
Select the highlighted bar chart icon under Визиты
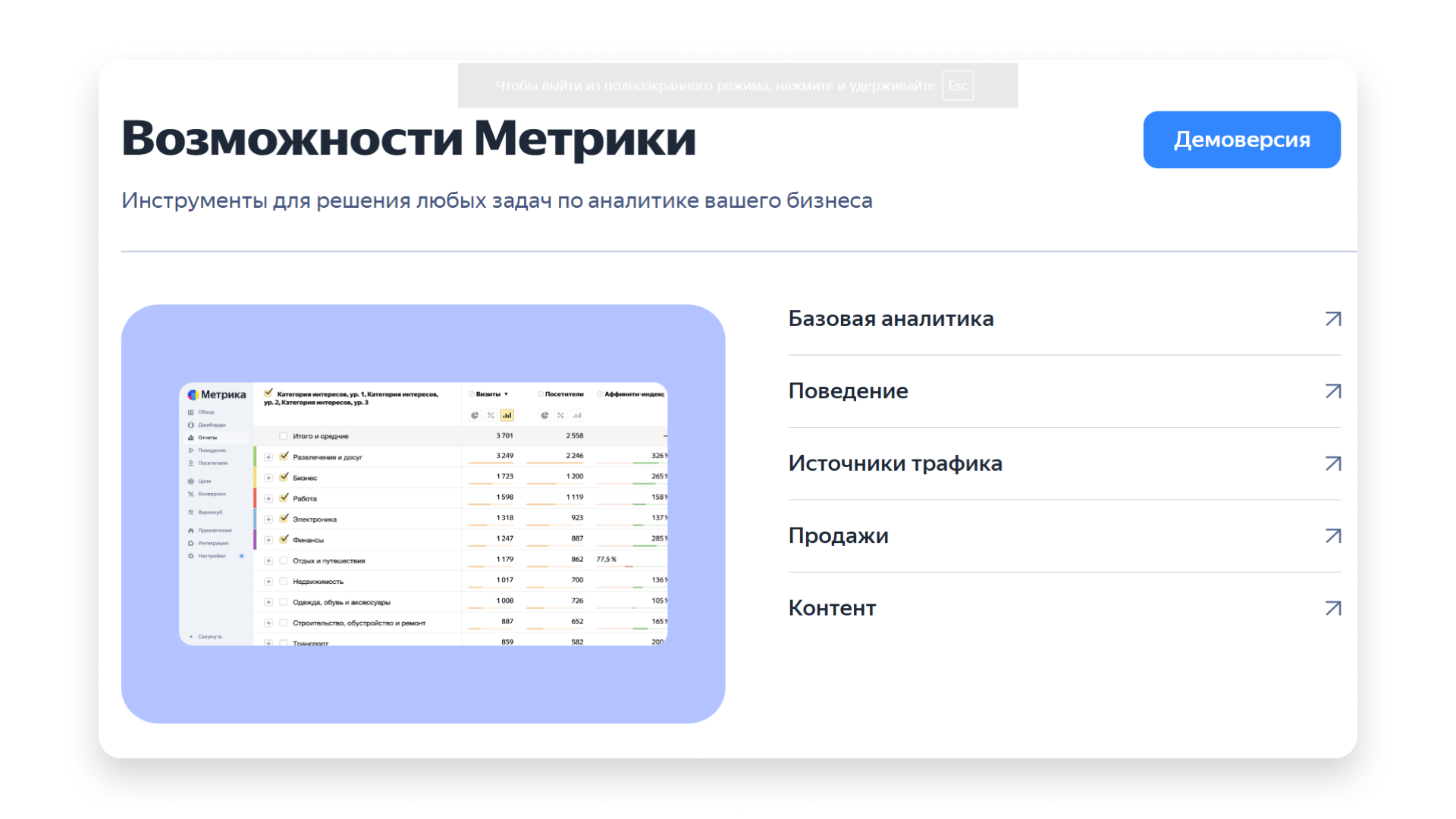point(507,416)
